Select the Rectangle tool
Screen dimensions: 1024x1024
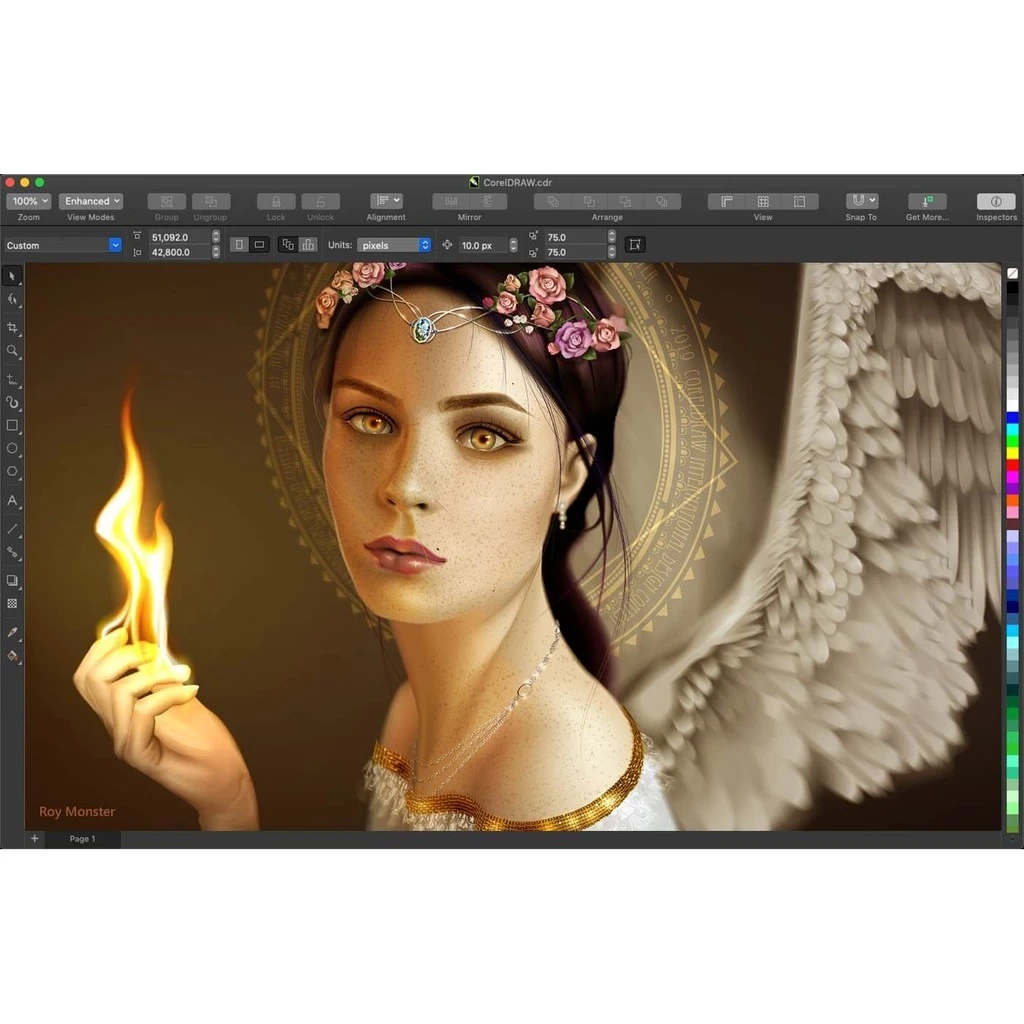[12, 426]
